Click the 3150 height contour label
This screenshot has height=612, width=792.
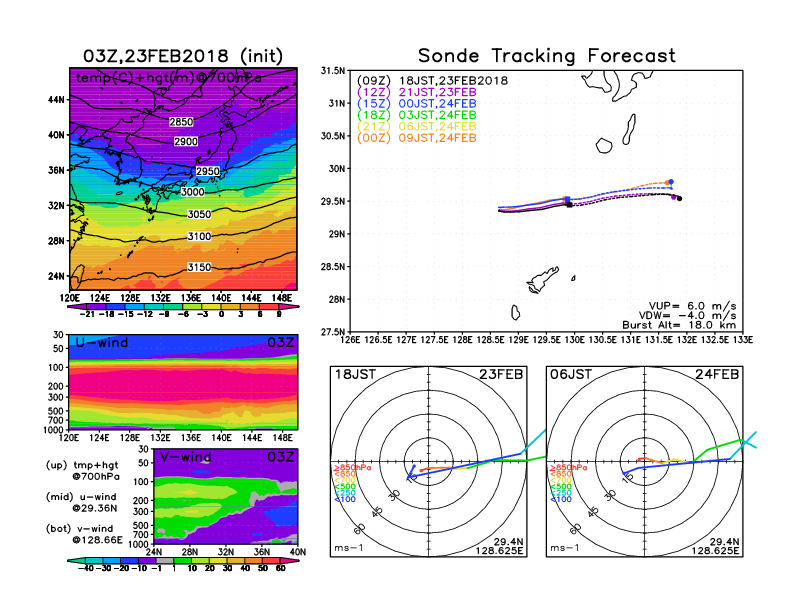(200, 267)
